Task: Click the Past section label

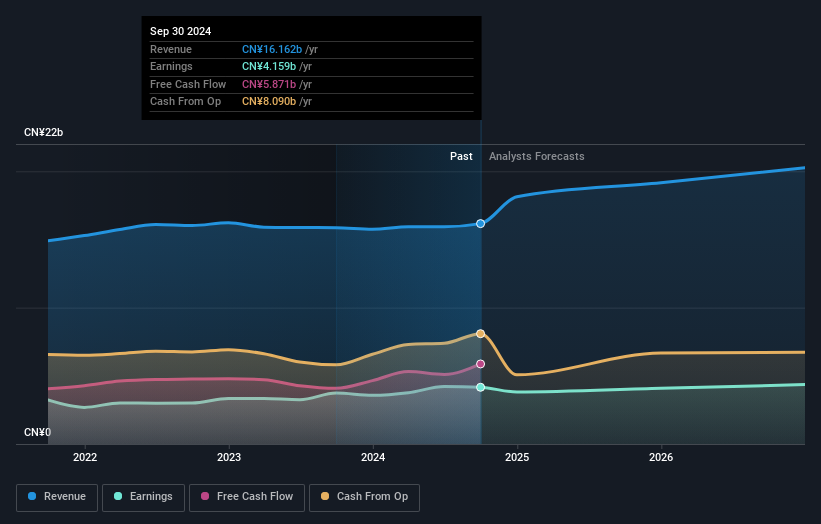Action: click(x=461, y=156)
